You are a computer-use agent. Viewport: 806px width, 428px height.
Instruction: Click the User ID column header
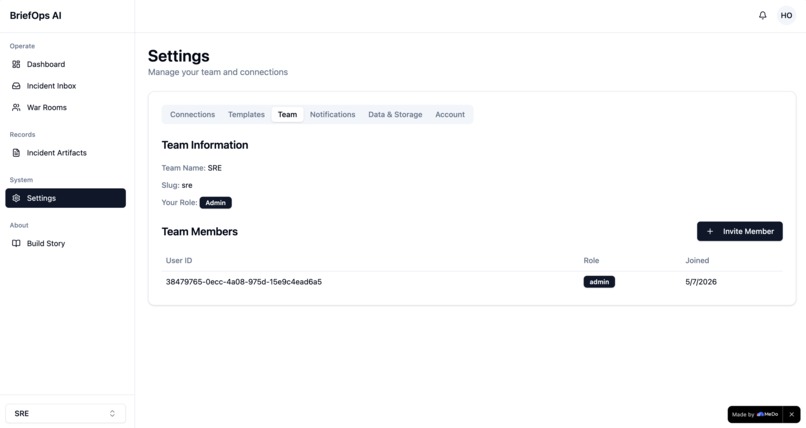(179, 260)
